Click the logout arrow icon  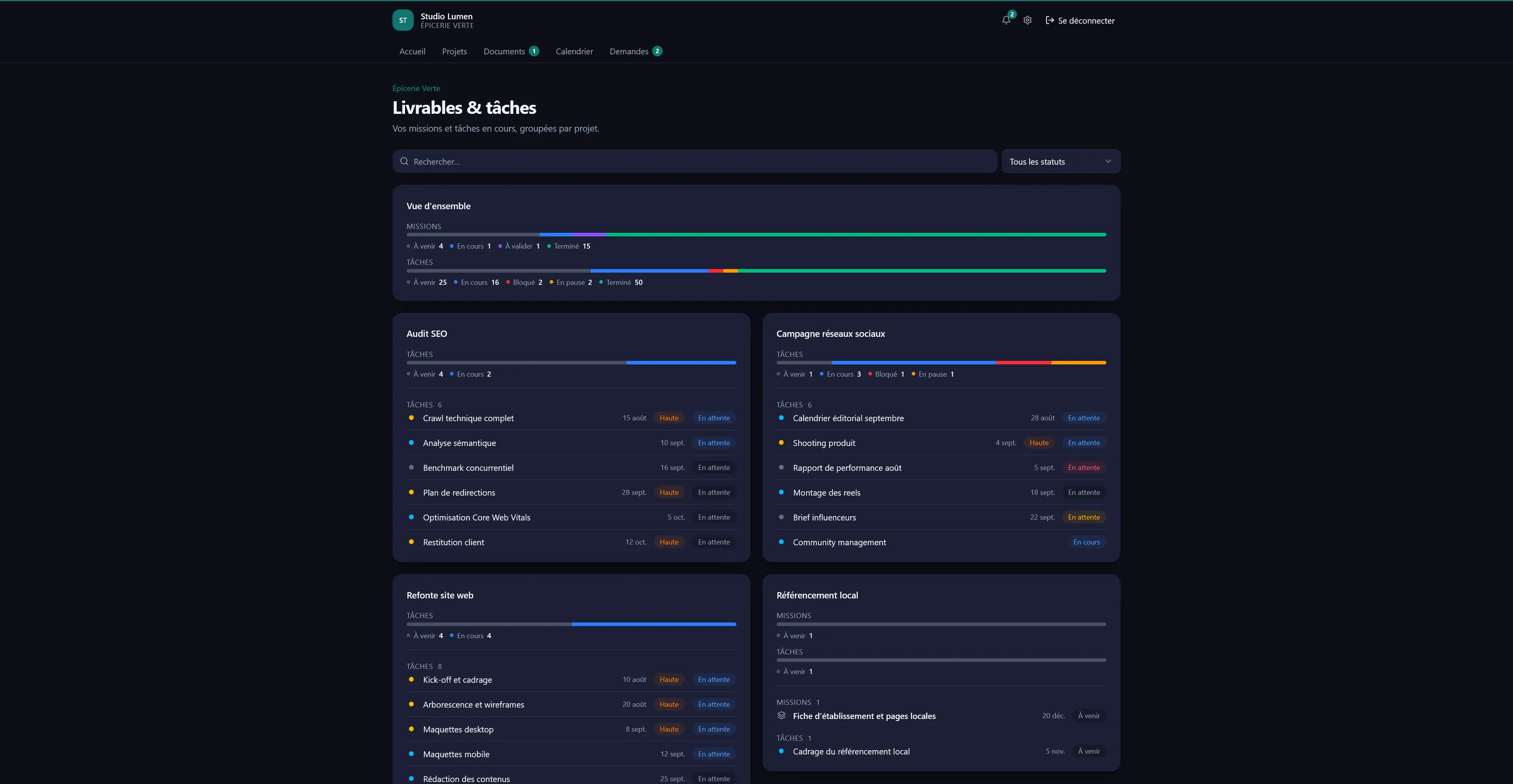[1050, 20]
